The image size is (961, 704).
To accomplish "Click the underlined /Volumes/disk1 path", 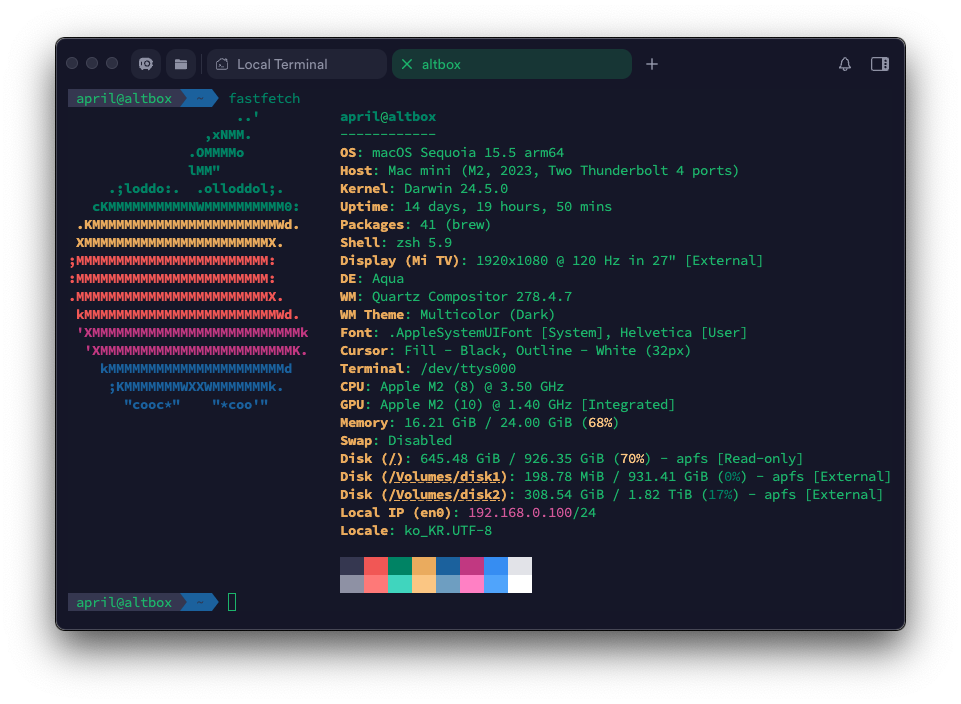I will pos(444,477).
